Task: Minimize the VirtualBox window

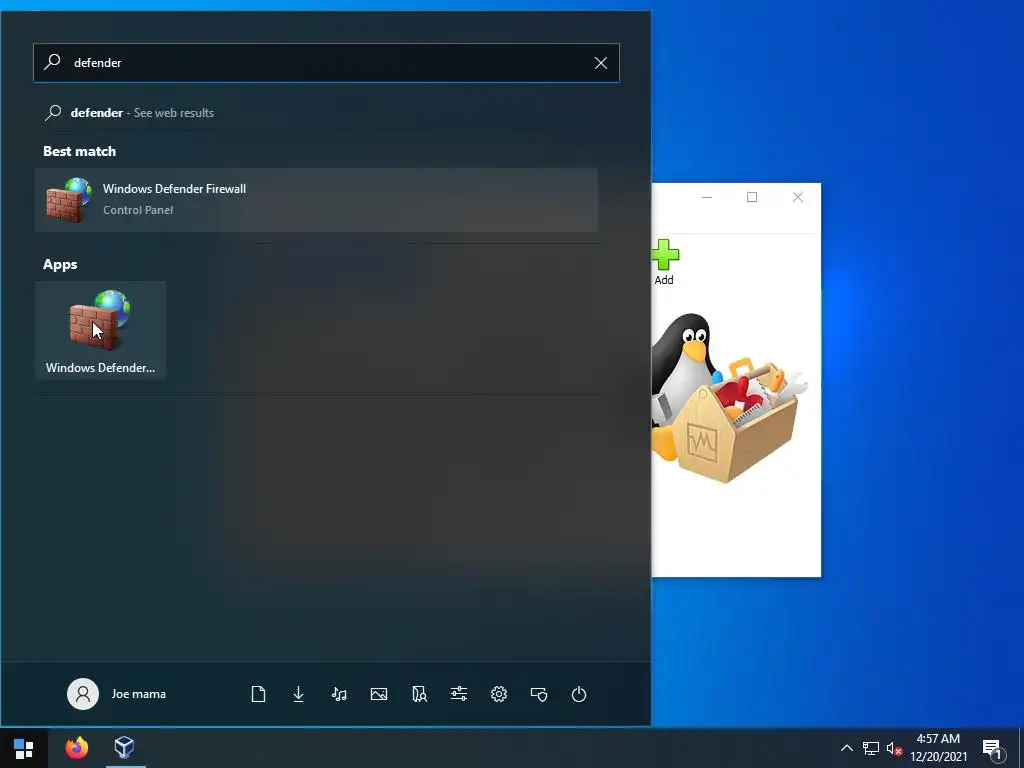Action: (707, 197)
